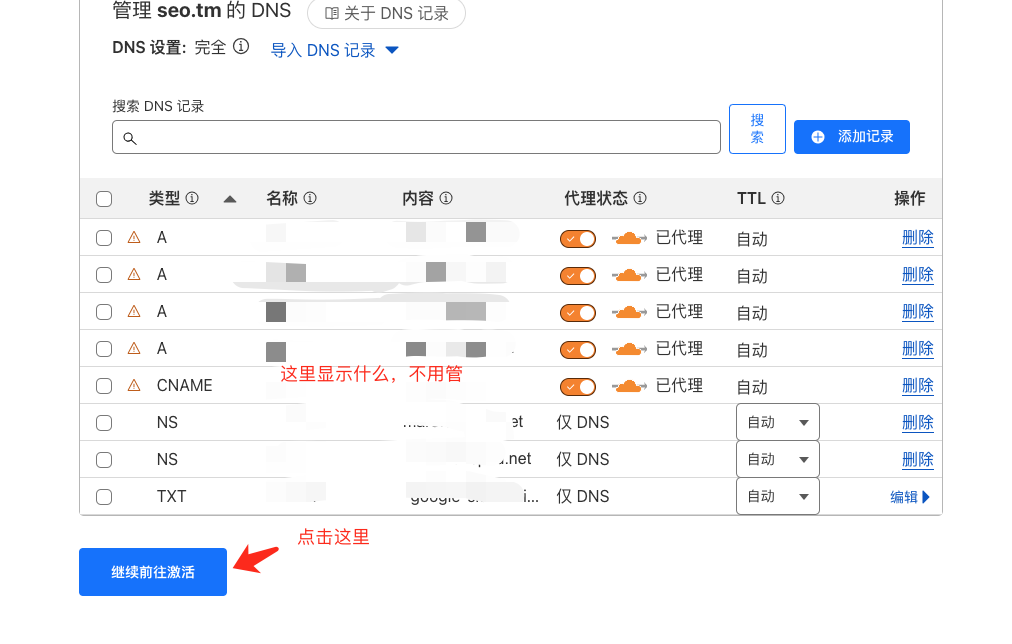Viewport: 1012px width, 644px height.
Task: Check the checkbox on the TXT record row
Action: click(104, 496)
